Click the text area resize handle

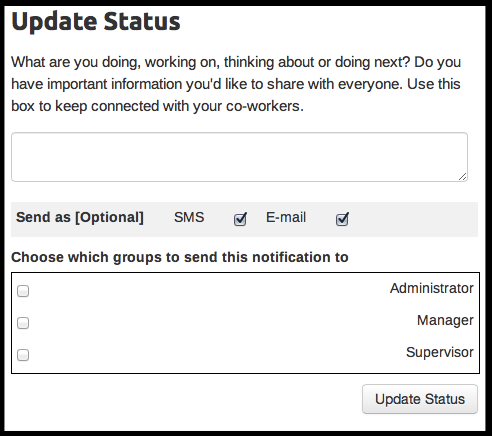(462, 177)
